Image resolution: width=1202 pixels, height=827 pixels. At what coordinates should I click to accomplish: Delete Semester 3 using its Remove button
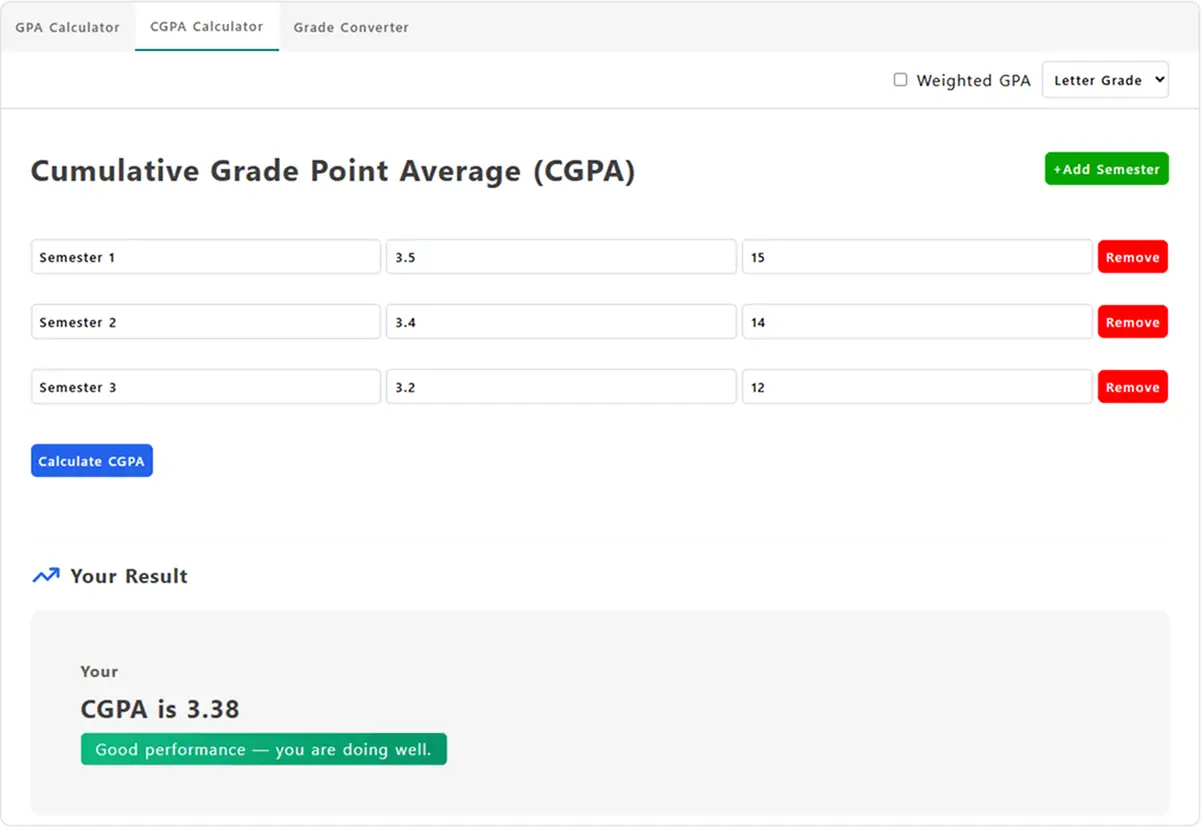1132,387
